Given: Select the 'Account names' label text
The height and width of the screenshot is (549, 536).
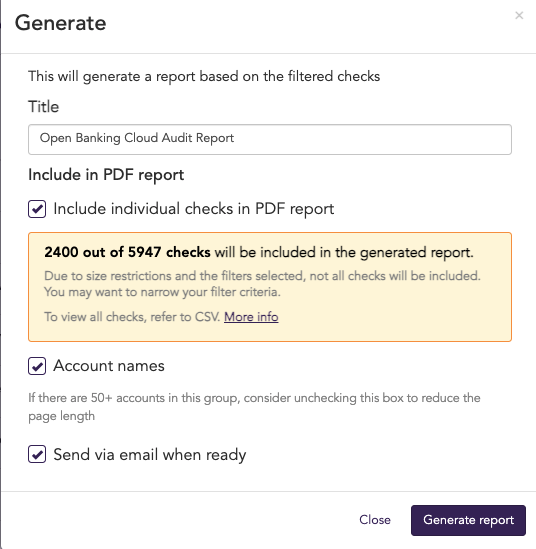Looking at the screenshot, I should point(109,366).
